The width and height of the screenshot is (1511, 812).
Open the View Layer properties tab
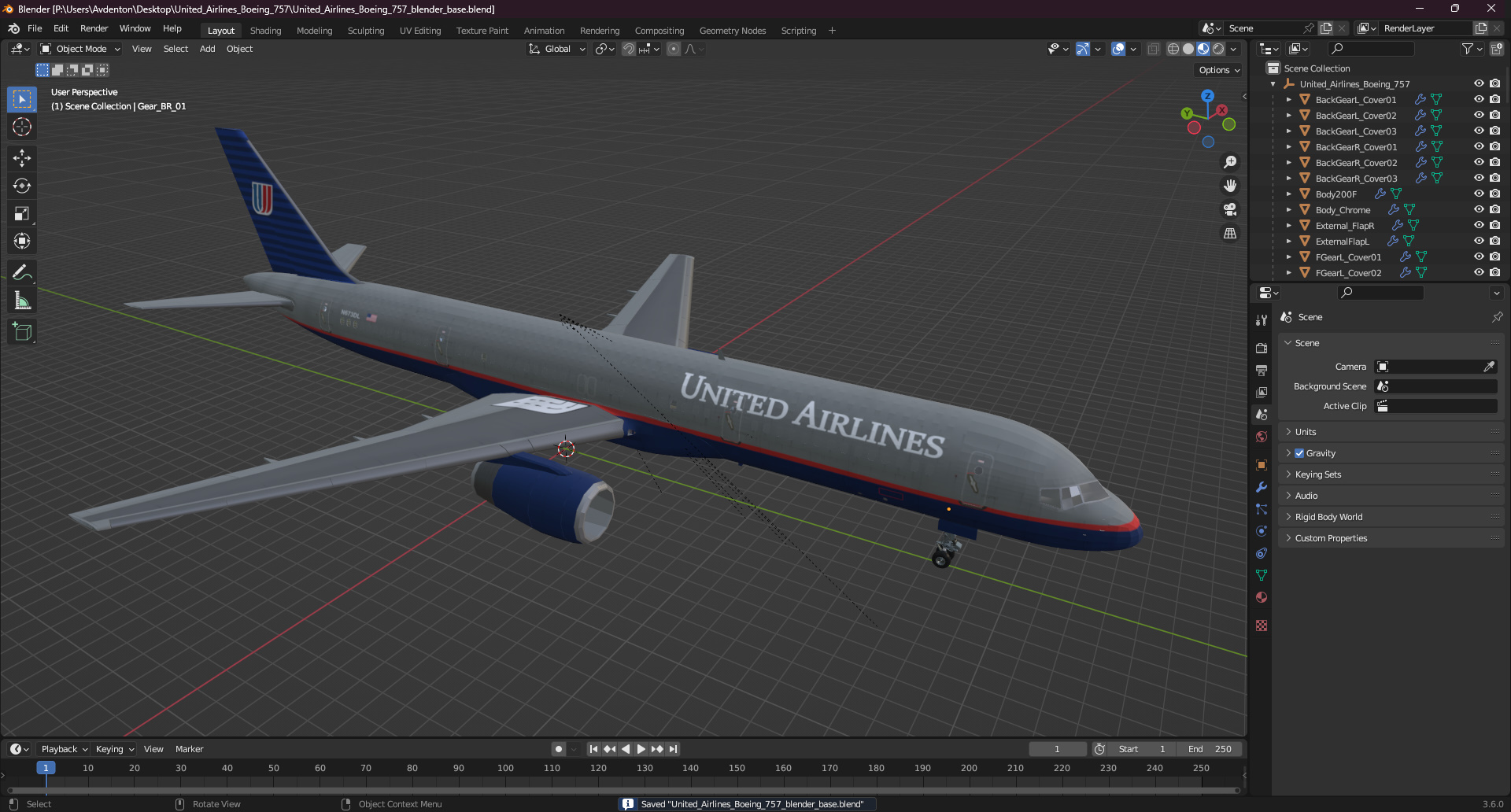pyautogui.click(x=1262, y=392)
